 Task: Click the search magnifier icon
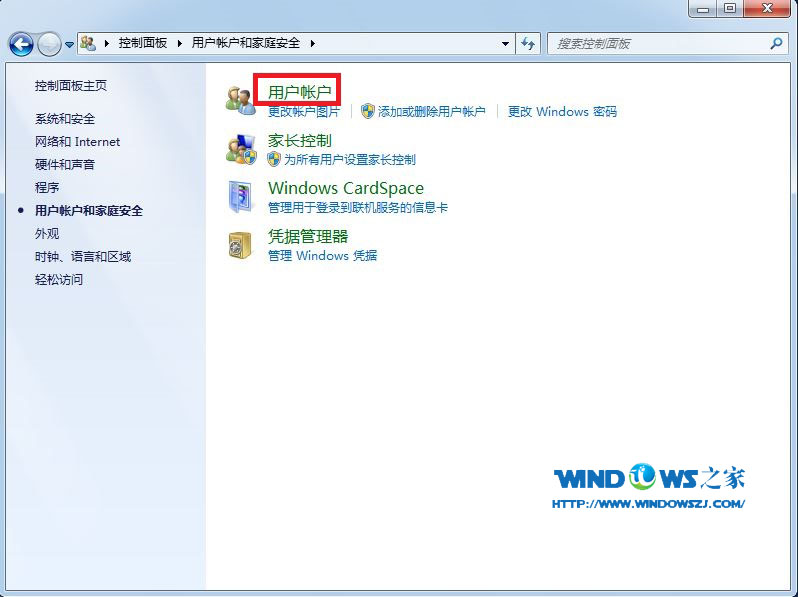[776, 44]
